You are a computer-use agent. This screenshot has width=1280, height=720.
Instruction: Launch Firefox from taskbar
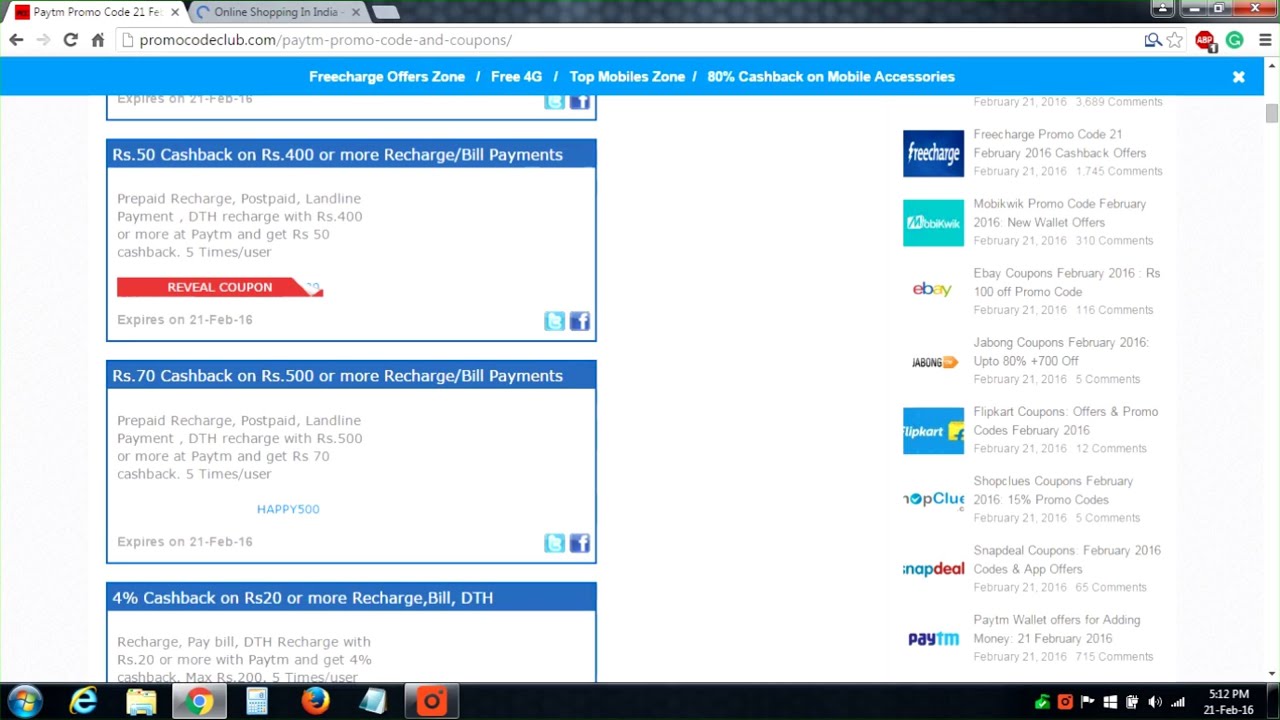click(x=315, y=702)
